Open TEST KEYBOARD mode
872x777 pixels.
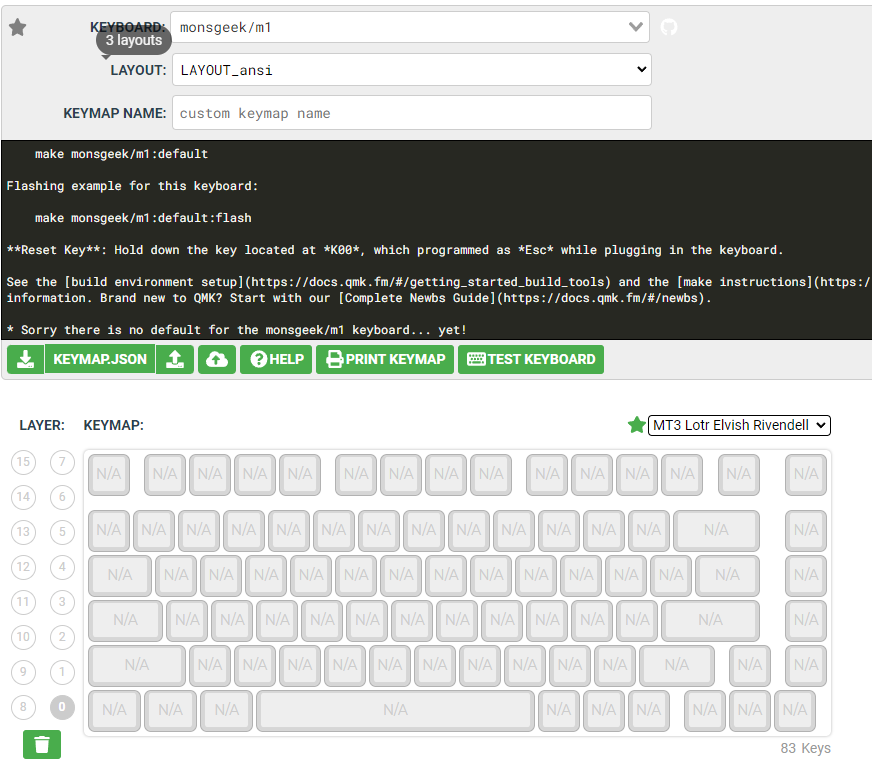coord(531,359)
